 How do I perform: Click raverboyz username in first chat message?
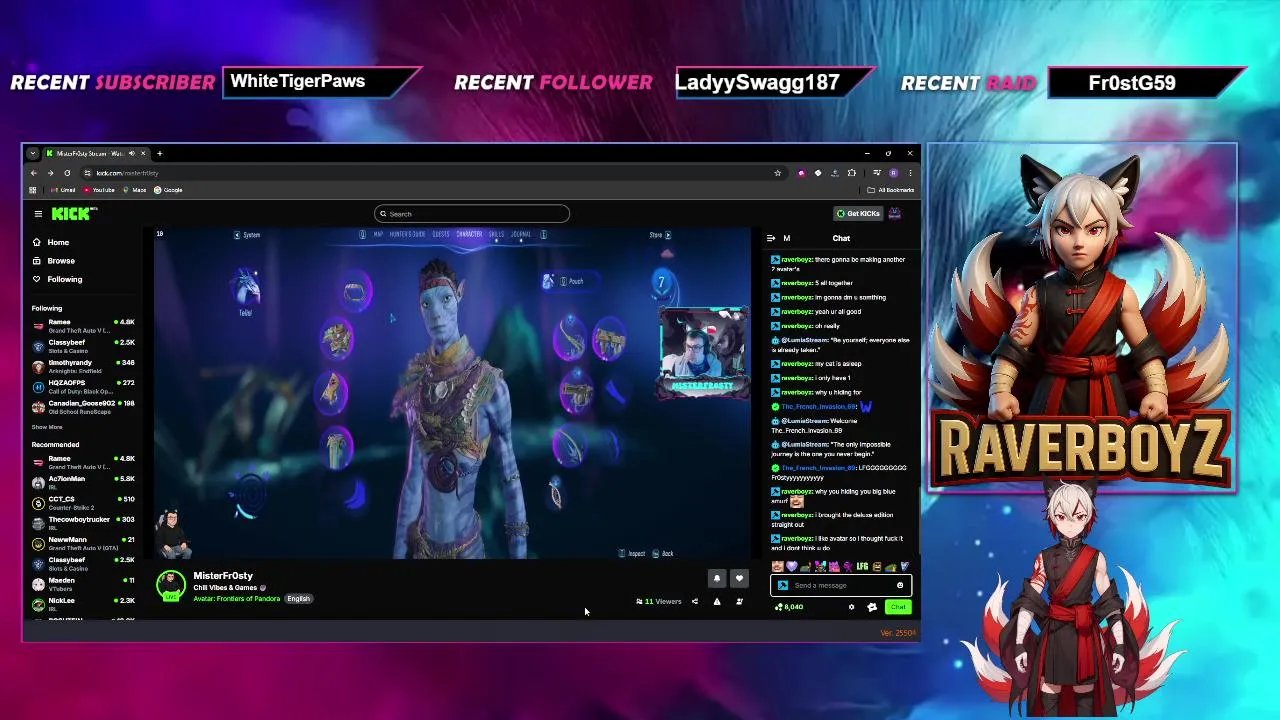click(x=796, y=260)
